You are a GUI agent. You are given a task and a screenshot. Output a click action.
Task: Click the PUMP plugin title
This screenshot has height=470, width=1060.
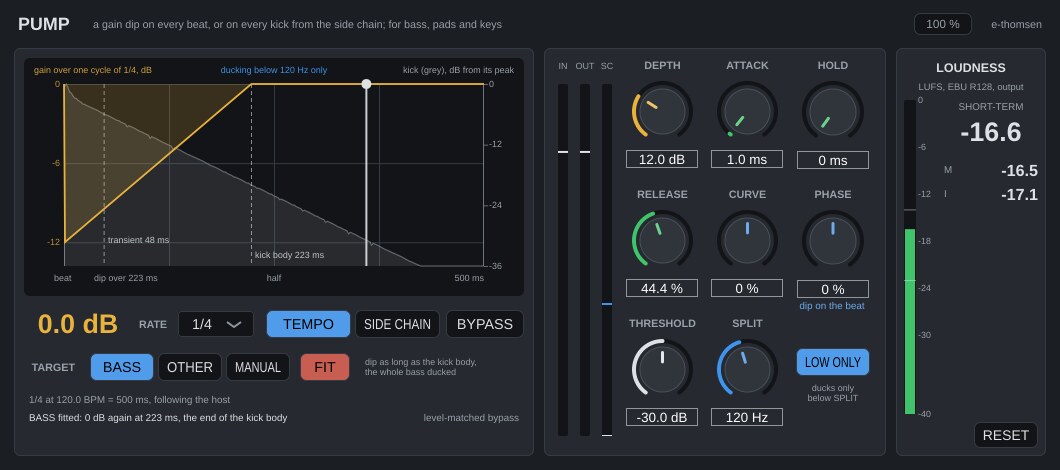point(44,24)
